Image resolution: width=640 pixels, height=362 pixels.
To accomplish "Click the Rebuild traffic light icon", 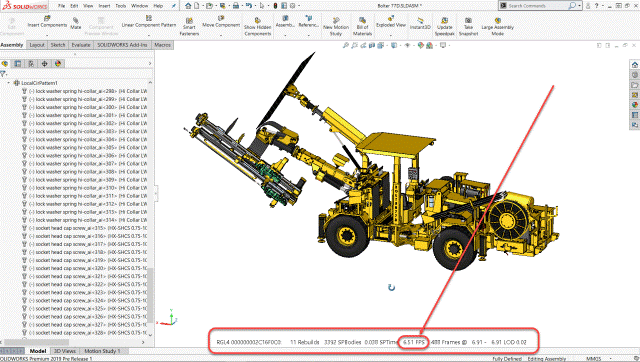I will pyautogui.click(x=276, y=6).
